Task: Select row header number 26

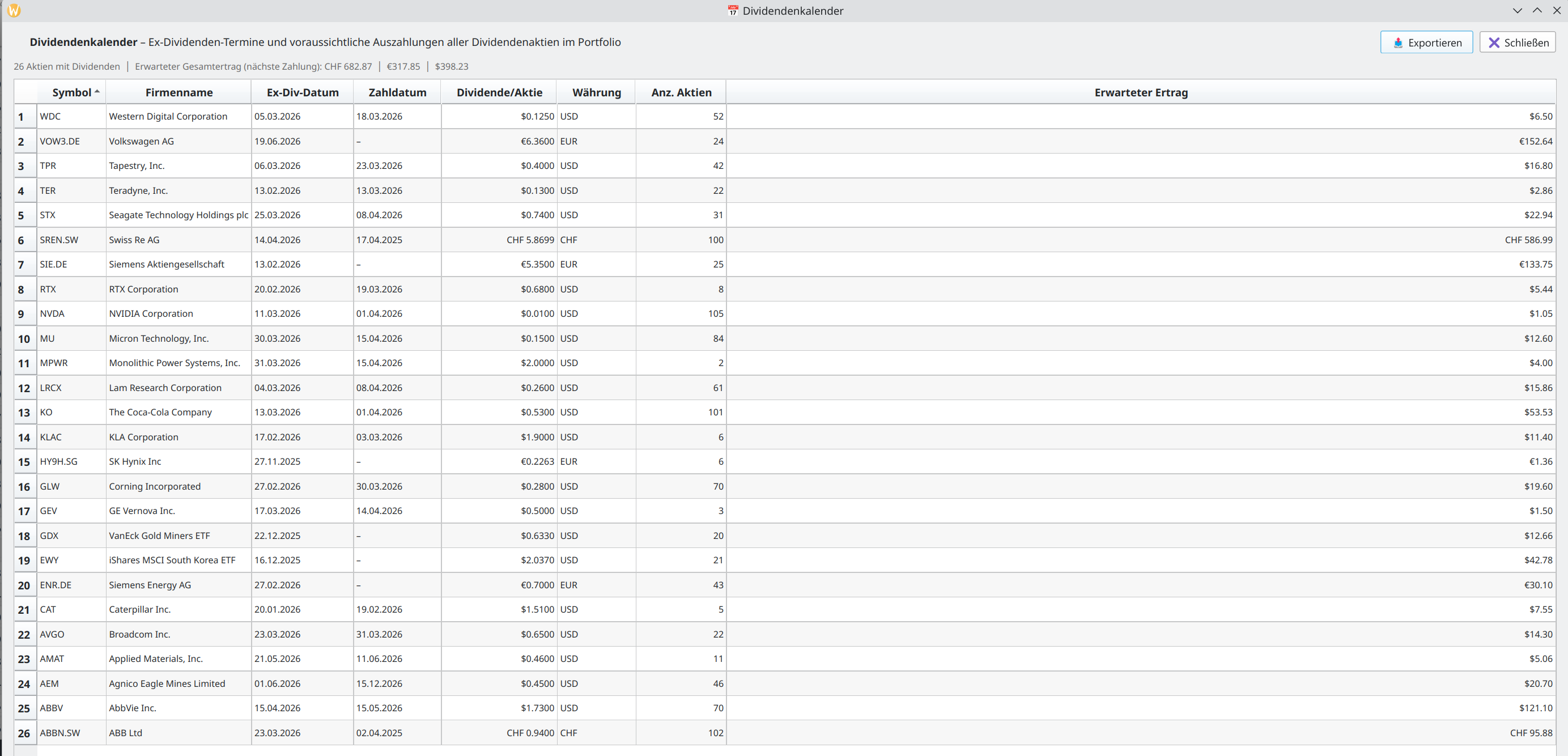Action: click(x=26, y=733)
